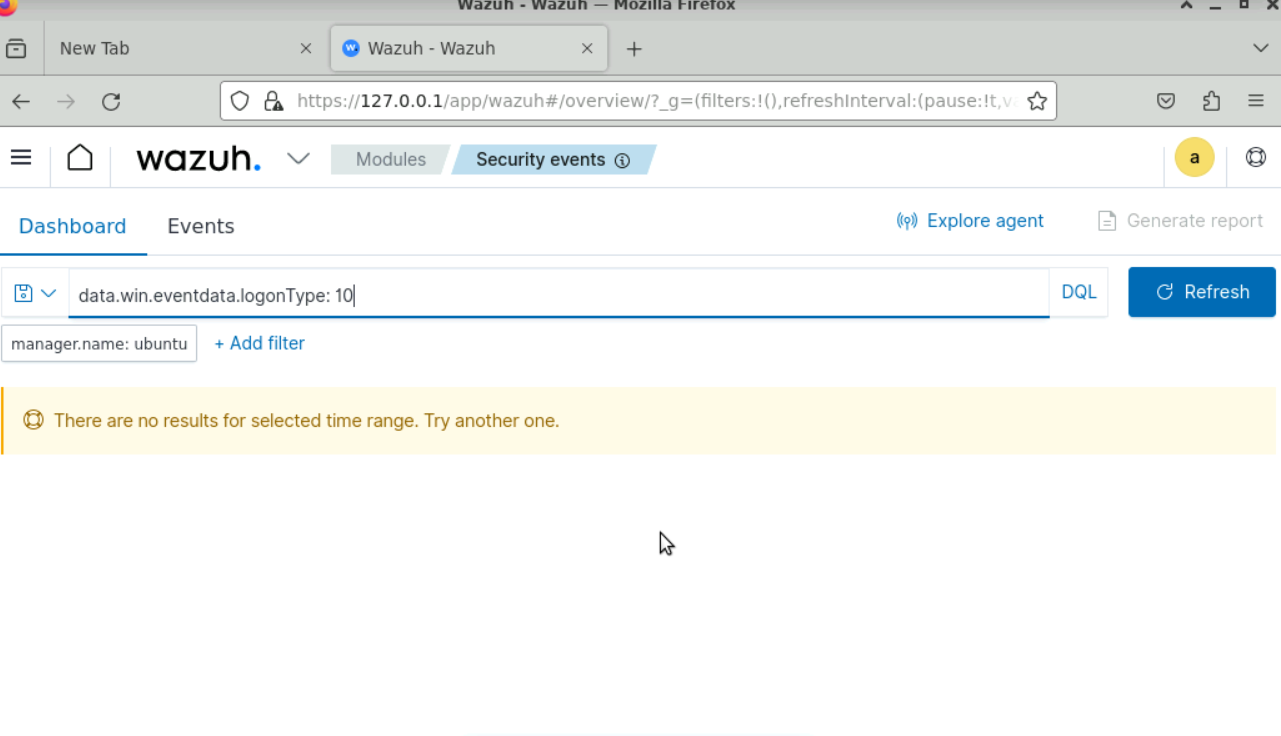This screenshot has width=1281, height=736.
Task: Switch to the Events tab
Action: [200, 226]
